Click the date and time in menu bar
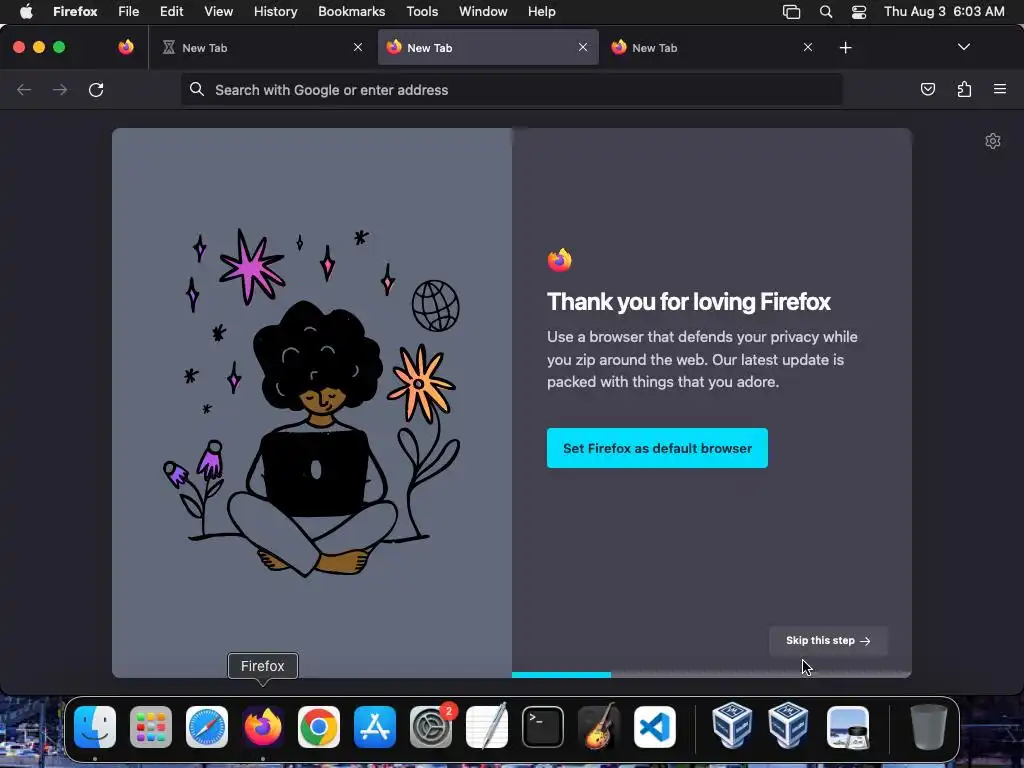The image size is (1024, 768). [x=944, y=12]
